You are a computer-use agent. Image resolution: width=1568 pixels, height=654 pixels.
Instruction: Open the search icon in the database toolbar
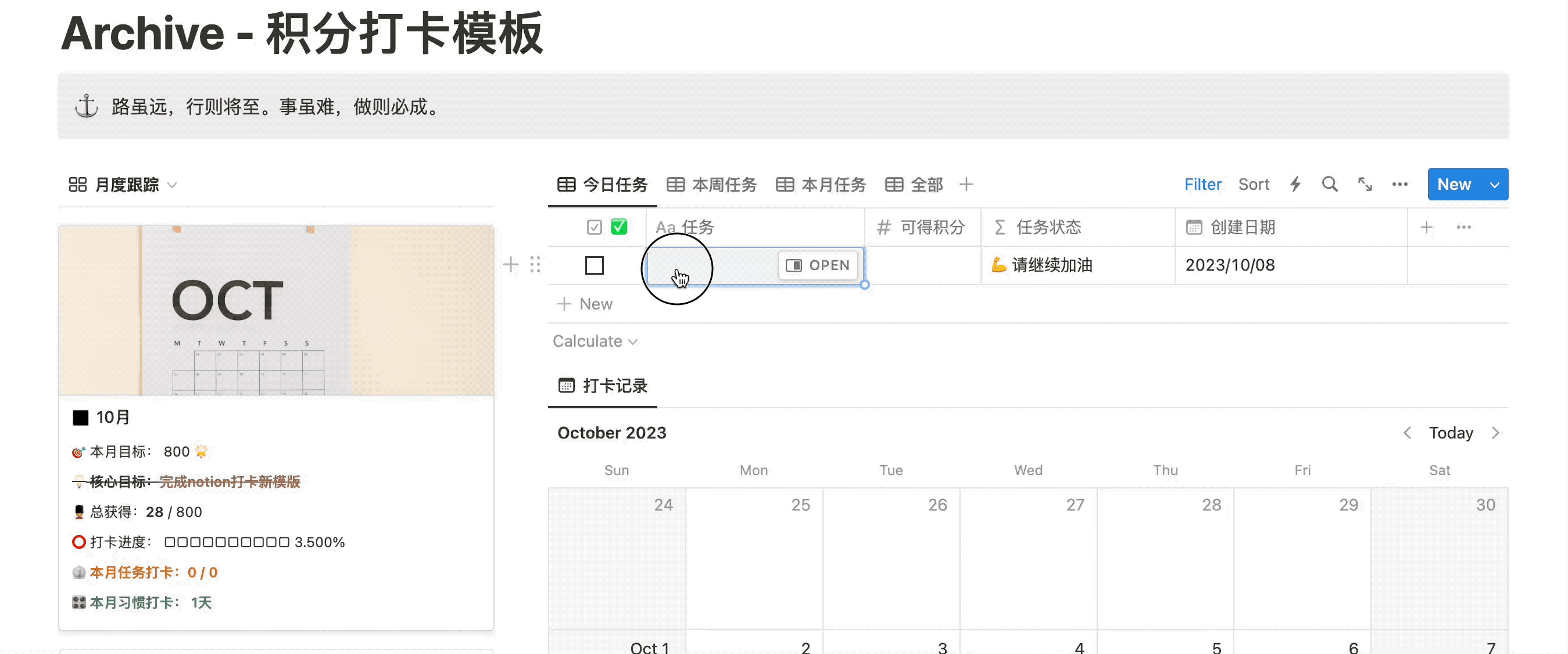tap(1329, 184)
